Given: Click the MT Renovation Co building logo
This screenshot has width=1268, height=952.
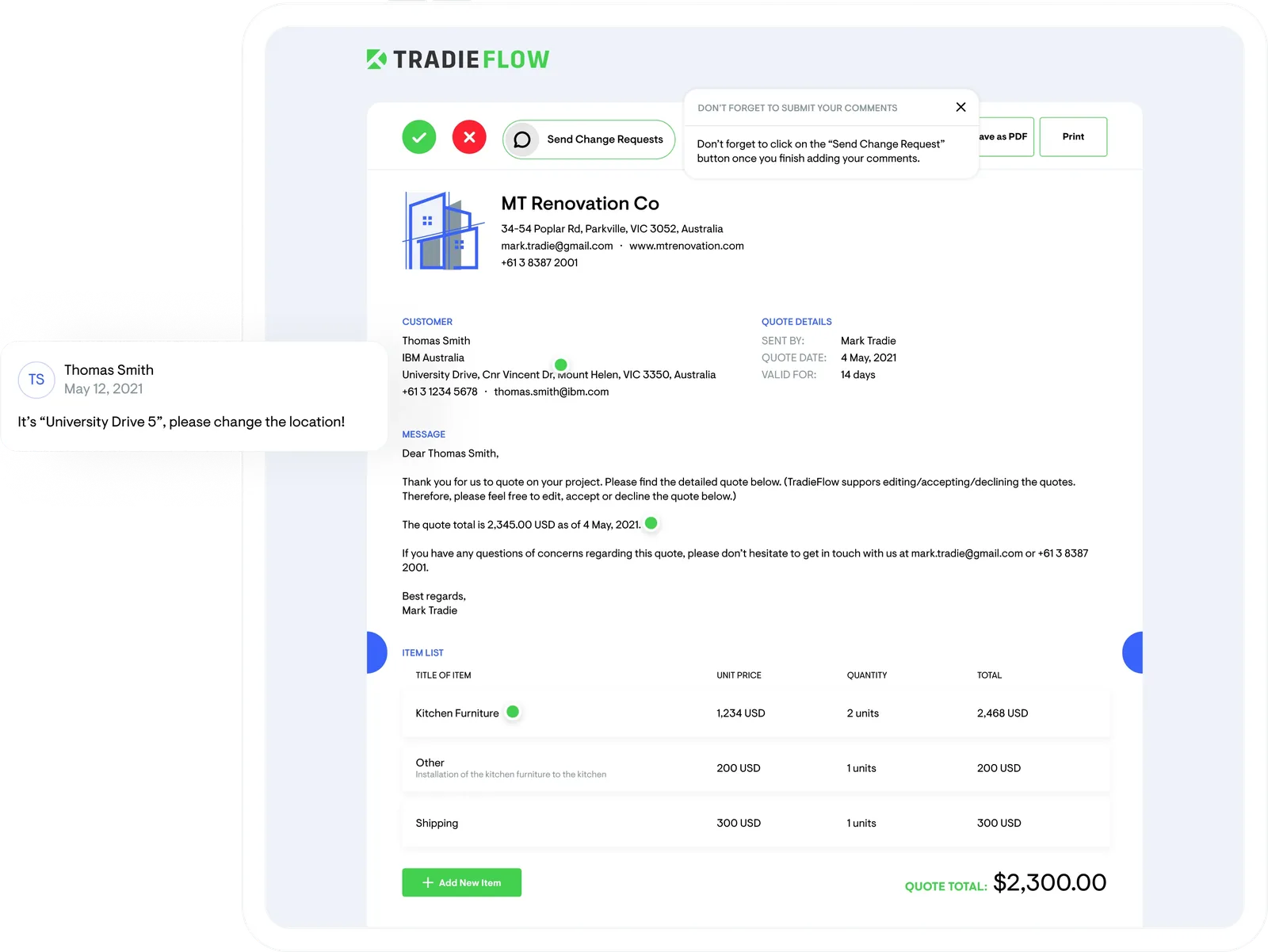Looking at the screenshot, I should click(443, 231).
